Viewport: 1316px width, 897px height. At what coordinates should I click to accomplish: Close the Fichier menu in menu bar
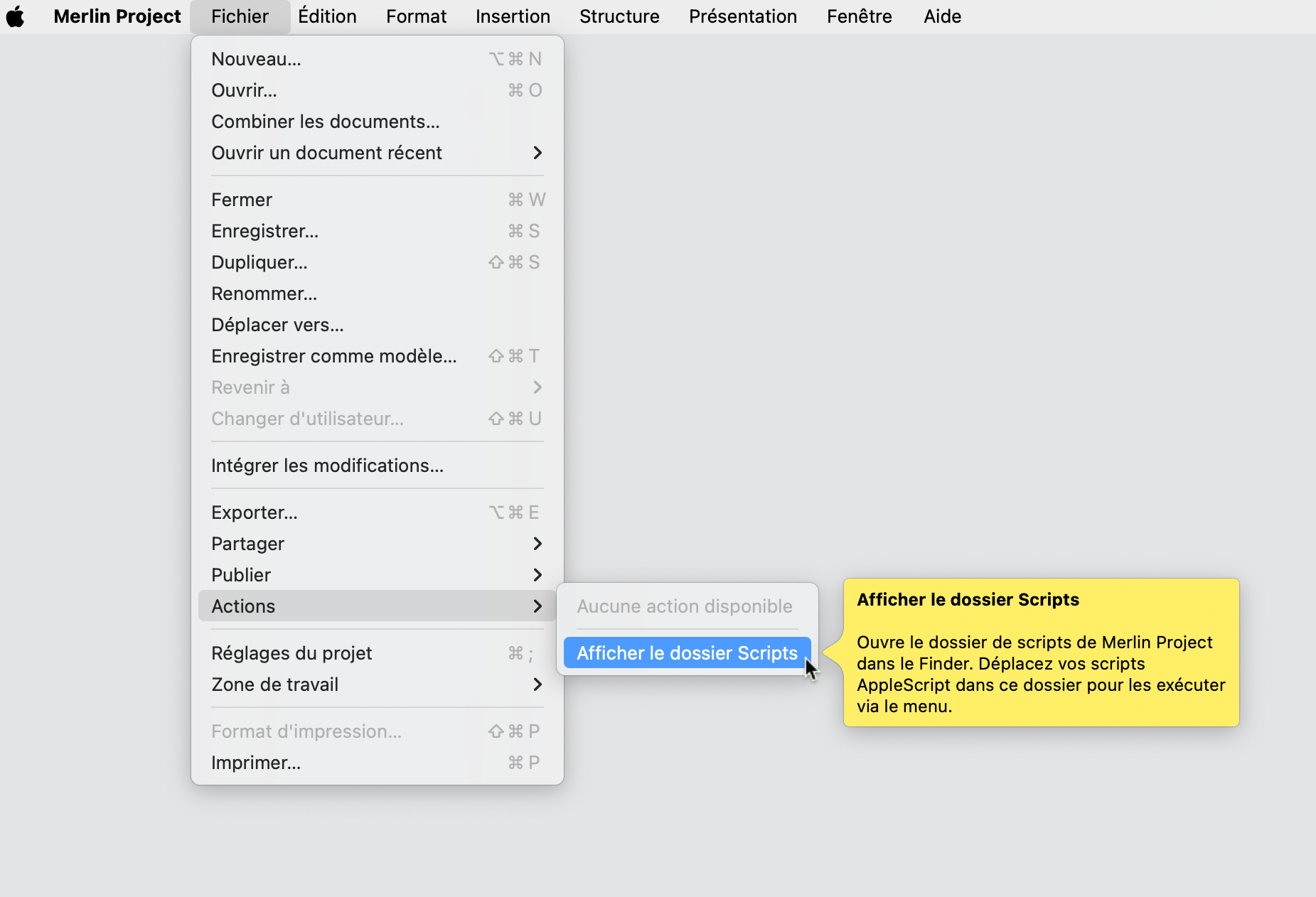click(x=240, y=16)
